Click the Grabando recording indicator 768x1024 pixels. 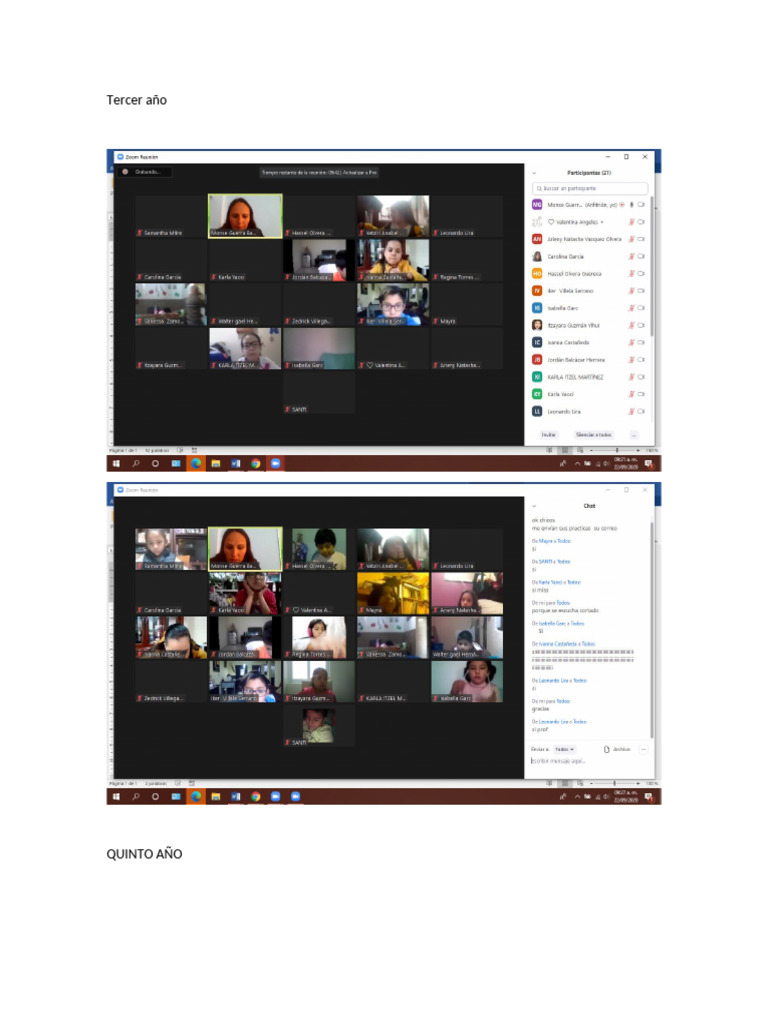pos(145,172)
